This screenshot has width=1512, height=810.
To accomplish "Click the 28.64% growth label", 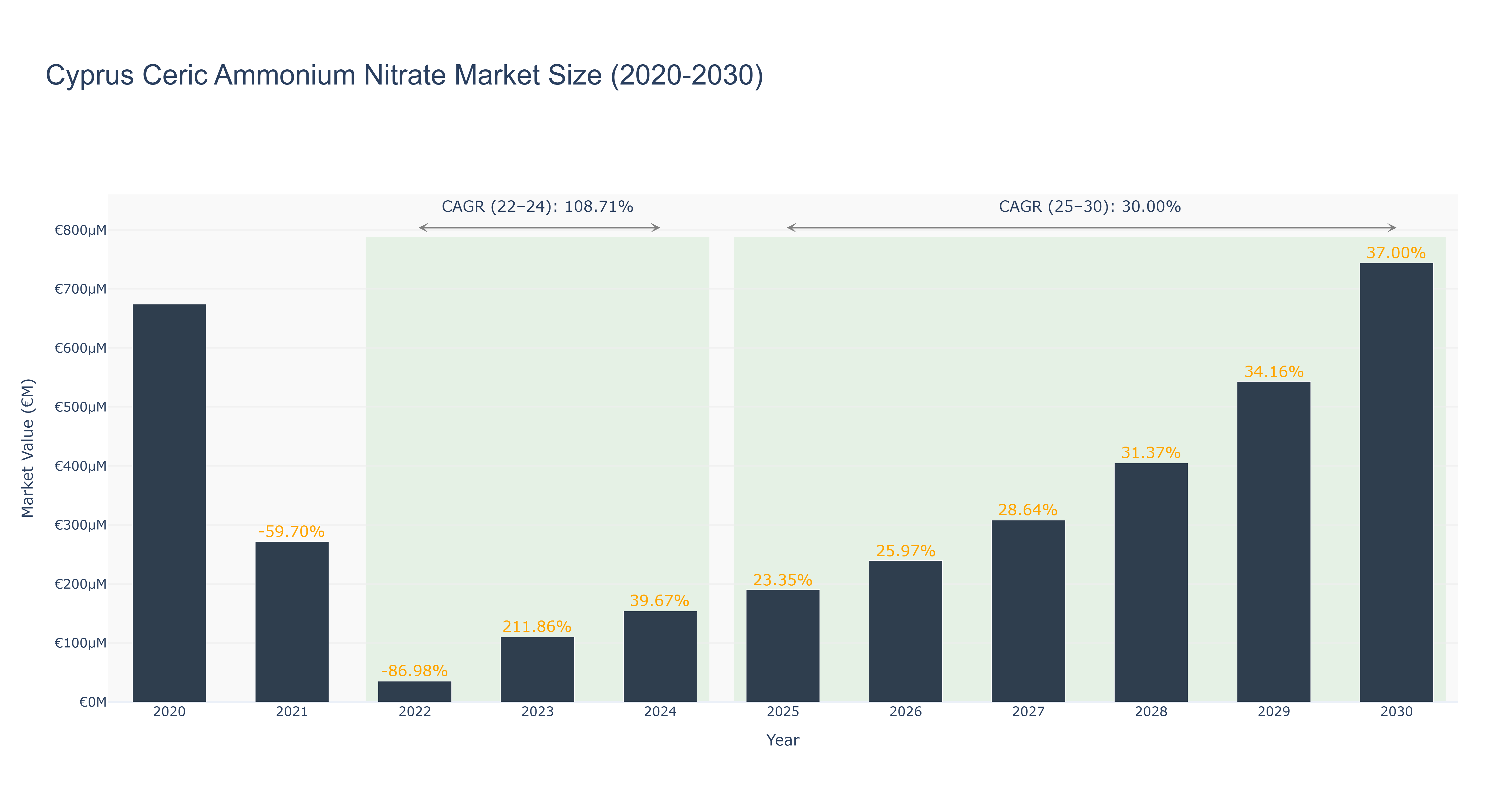I will 1028,509.
